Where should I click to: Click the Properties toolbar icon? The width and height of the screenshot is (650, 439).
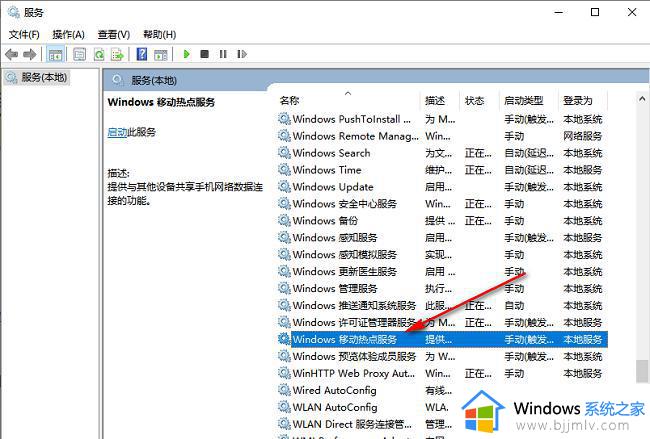pos(79,54)
